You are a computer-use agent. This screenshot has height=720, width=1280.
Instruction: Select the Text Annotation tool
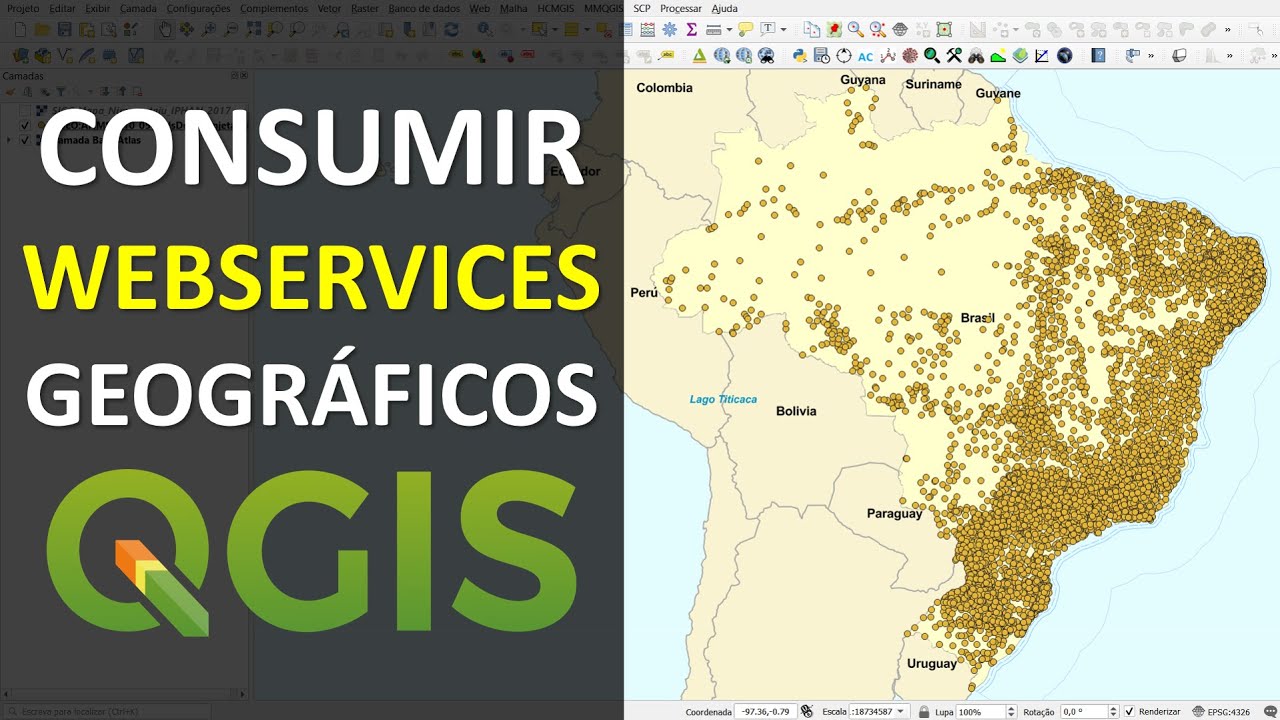click(x=767, y=28)
